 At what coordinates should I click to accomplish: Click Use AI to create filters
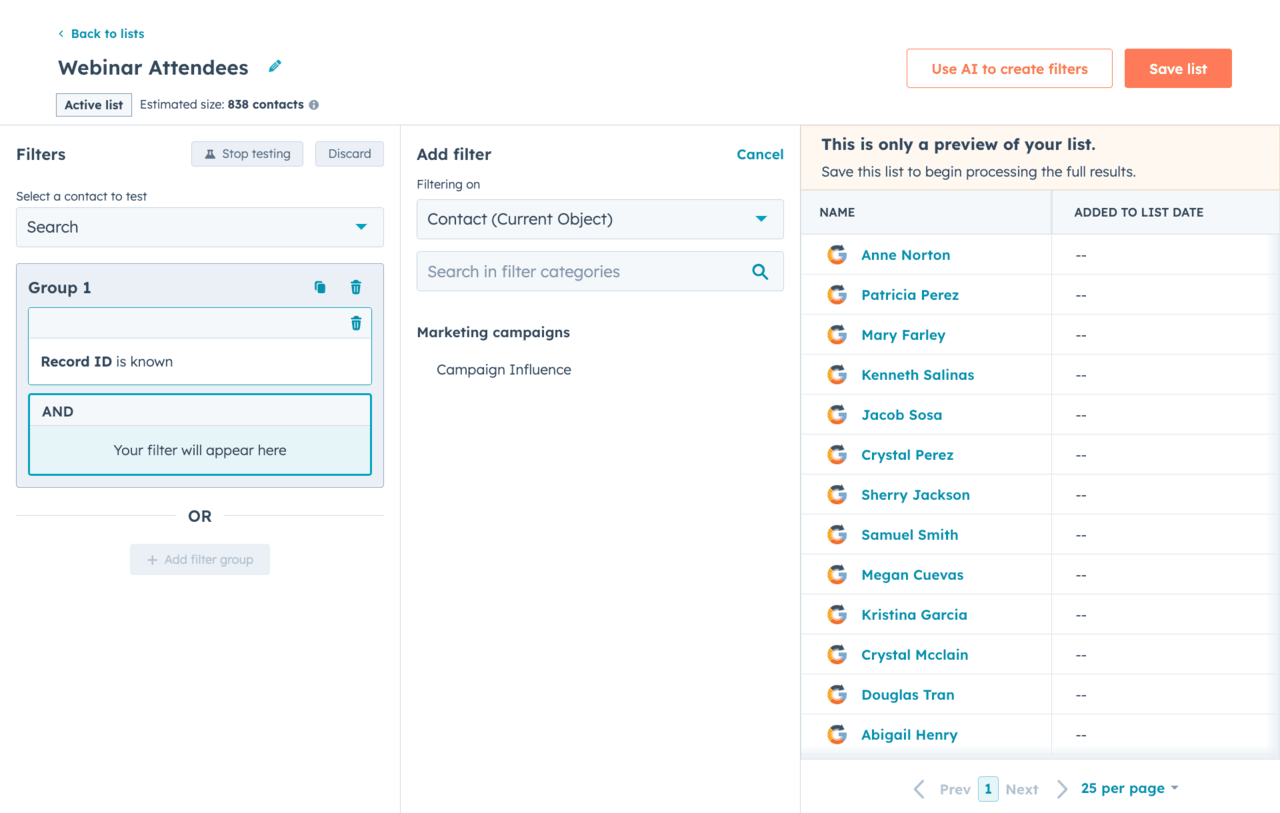click(x=1009, y=69)
